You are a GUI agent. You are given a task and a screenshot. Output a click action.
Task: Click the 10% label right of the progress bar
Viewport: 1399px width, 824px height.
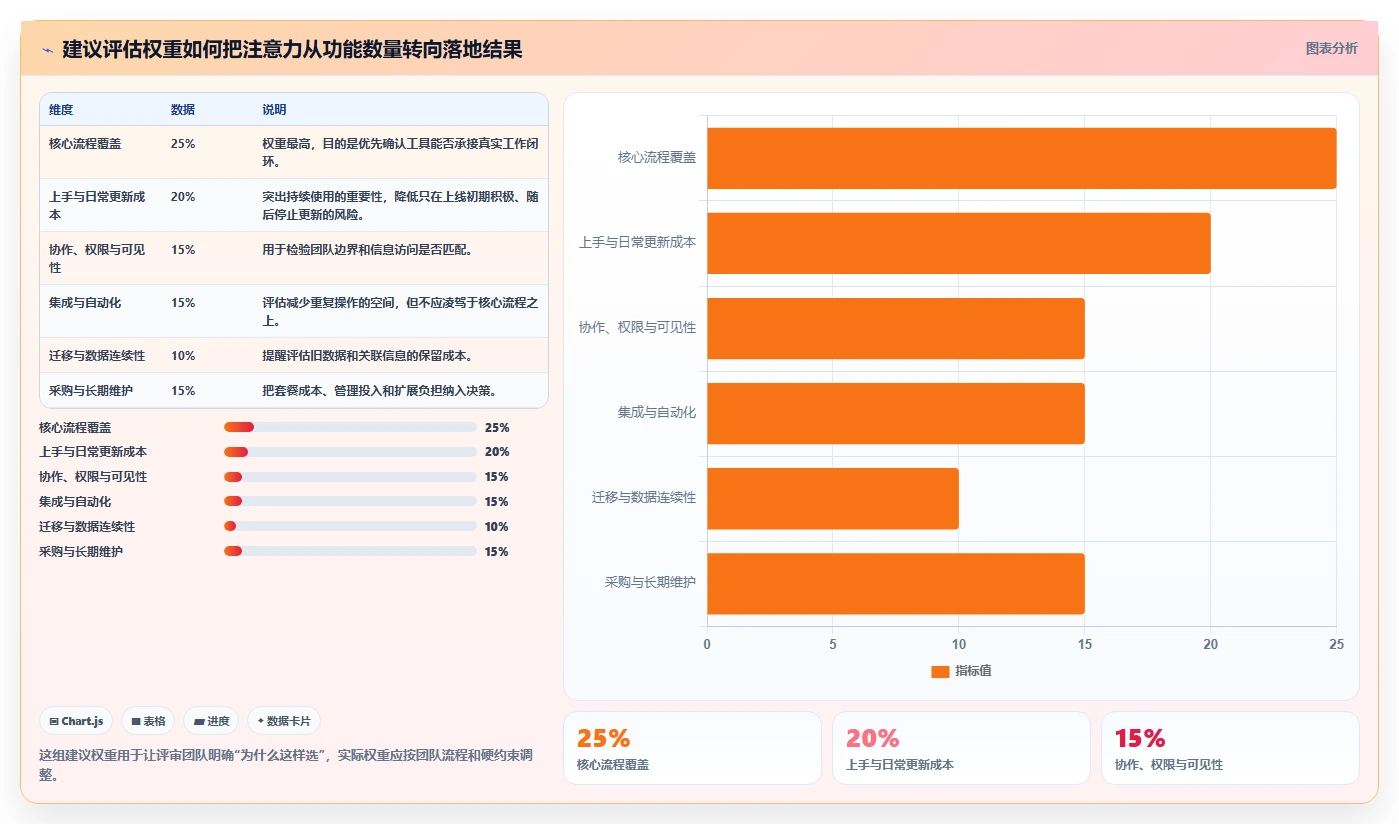(496, 527)
